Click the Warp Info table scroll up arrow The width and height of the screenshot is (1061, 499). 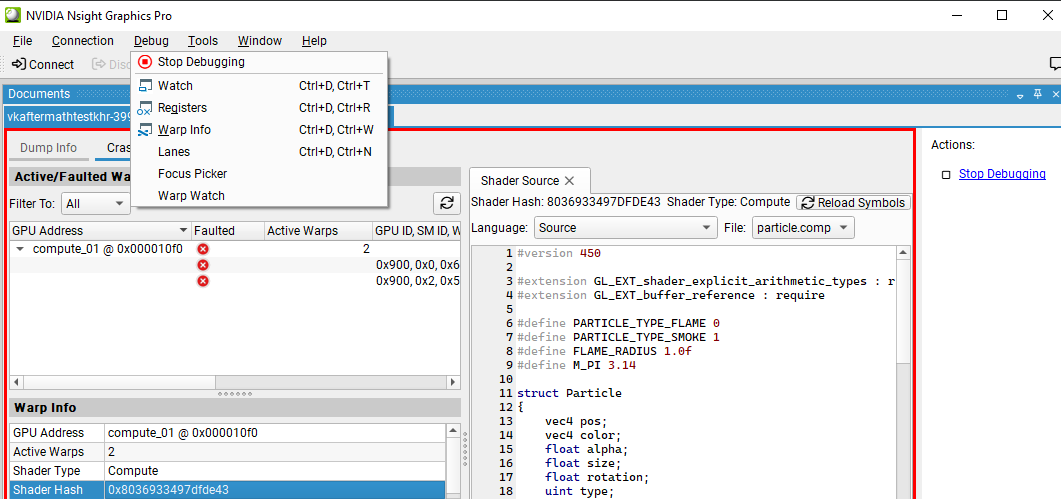[453, 430]
